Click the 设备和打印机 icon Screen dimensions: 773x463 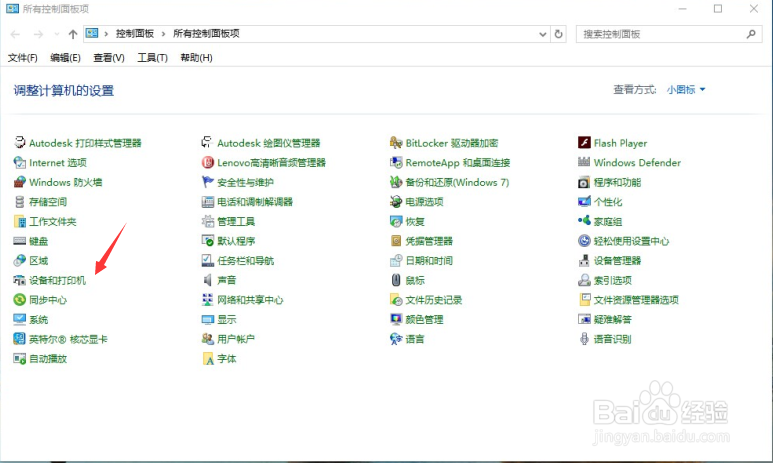[x=20, y=280]
